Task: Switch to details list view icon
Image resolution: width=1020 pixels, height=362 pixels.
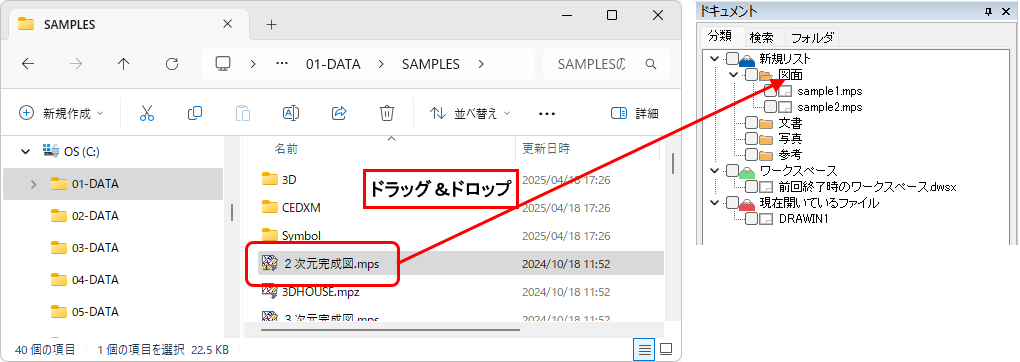Action: click(645, 350)
